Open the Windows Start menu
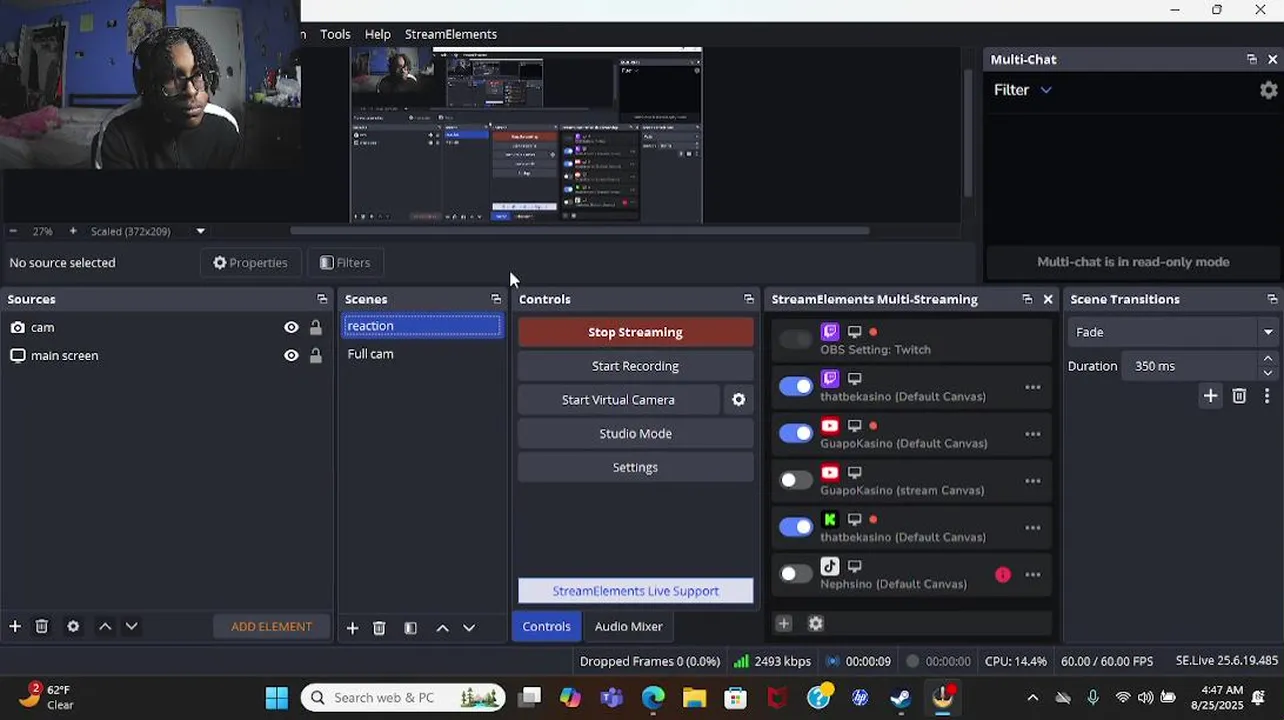Image resolution: width=1284 pixels, height=720 pixels. (x=277, y=698)
